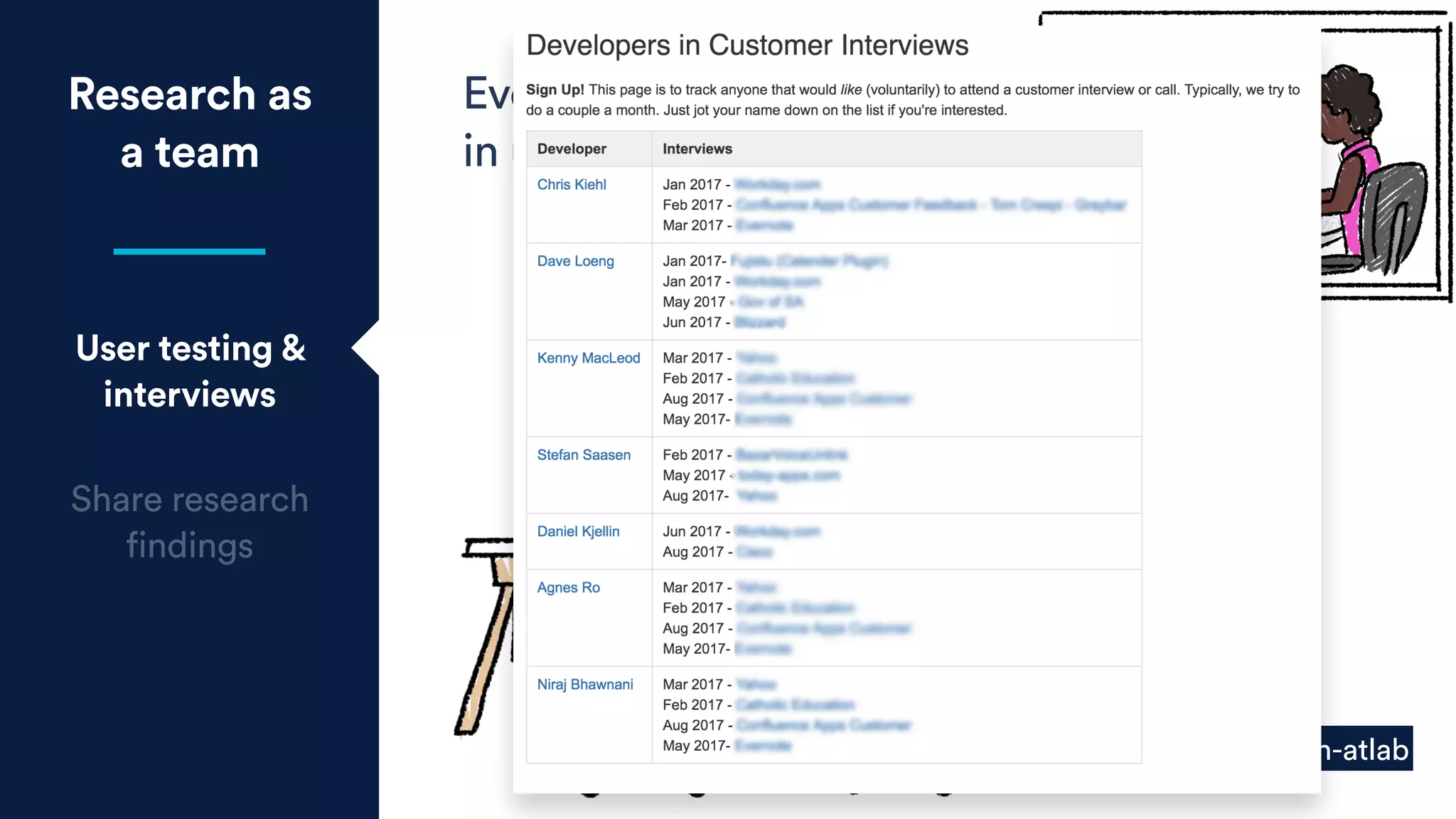Open the Agnes Ro link
Viewport: 1456px width, 819px height.
(568, 588)
